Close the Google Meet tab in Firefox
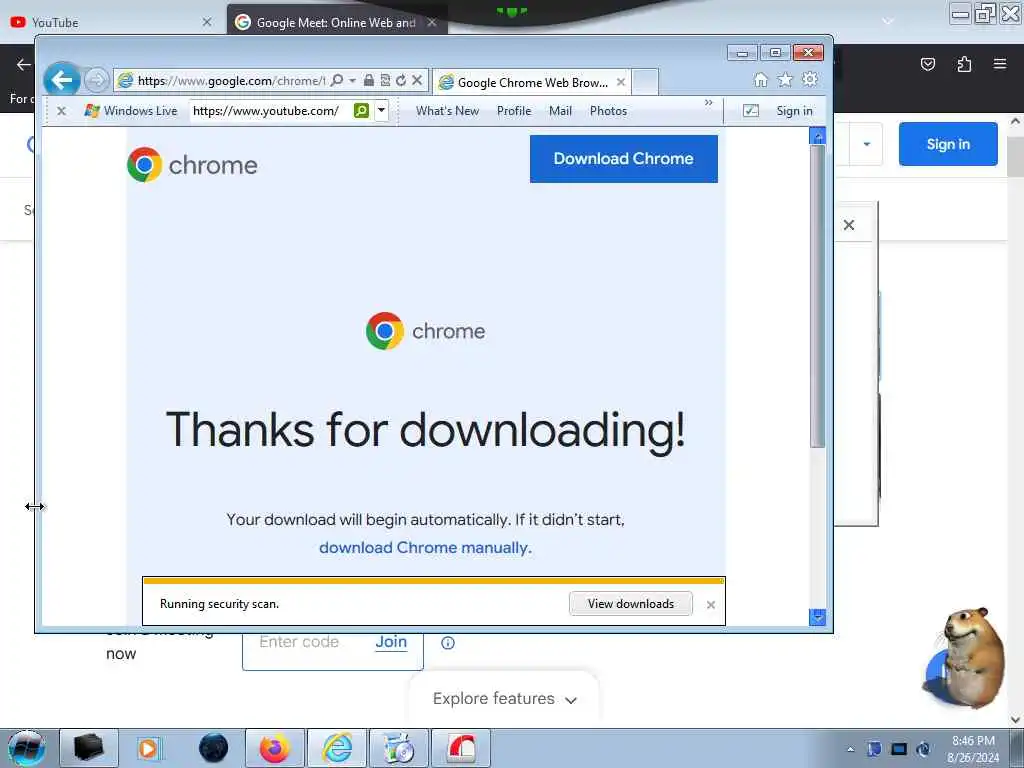Viewport: 1024px width, 768px height. (432, 22)
